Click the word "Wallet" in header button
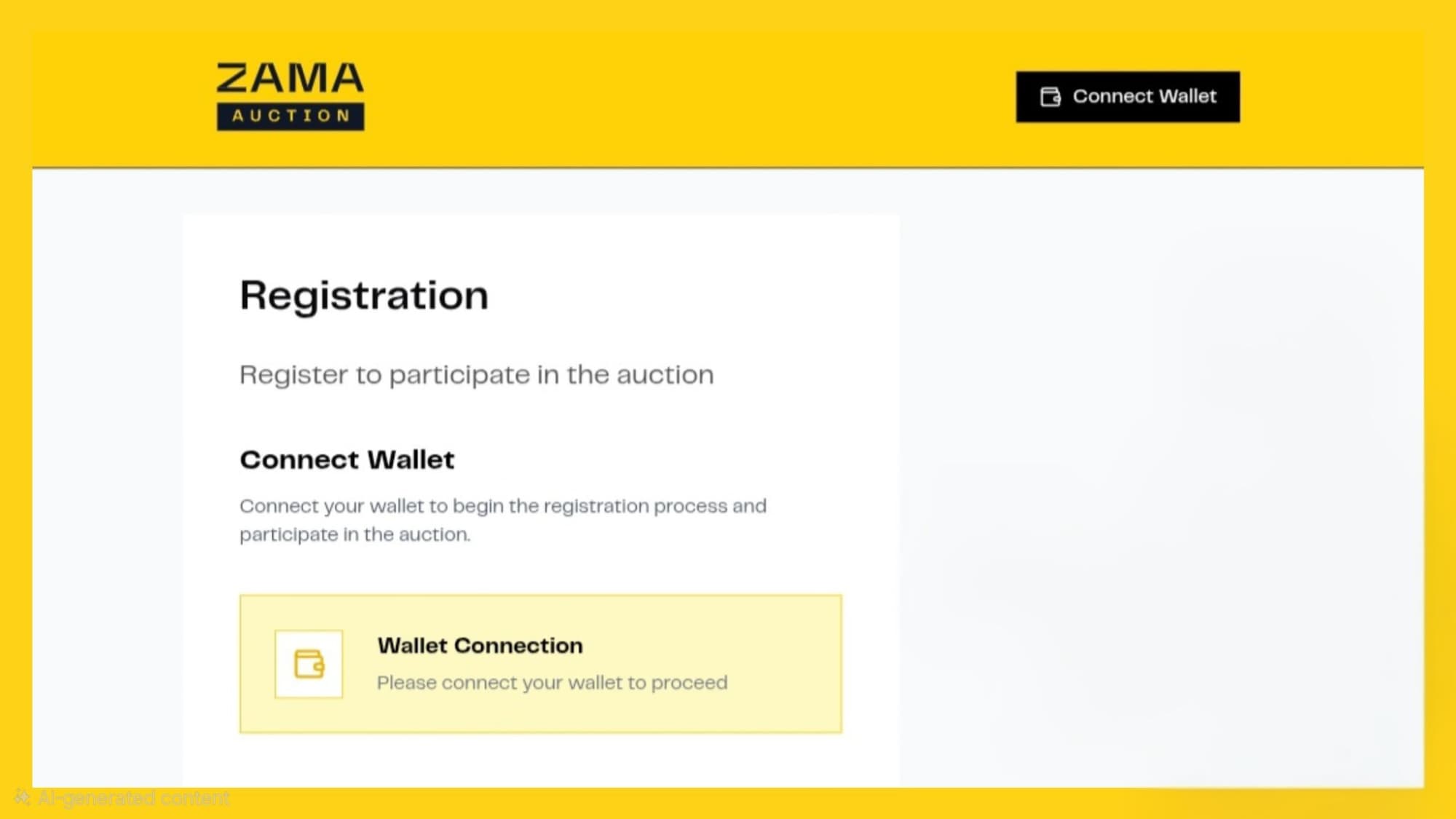Image resolution: width=1456 pixels, height=819 pixels. (1187, 97)
